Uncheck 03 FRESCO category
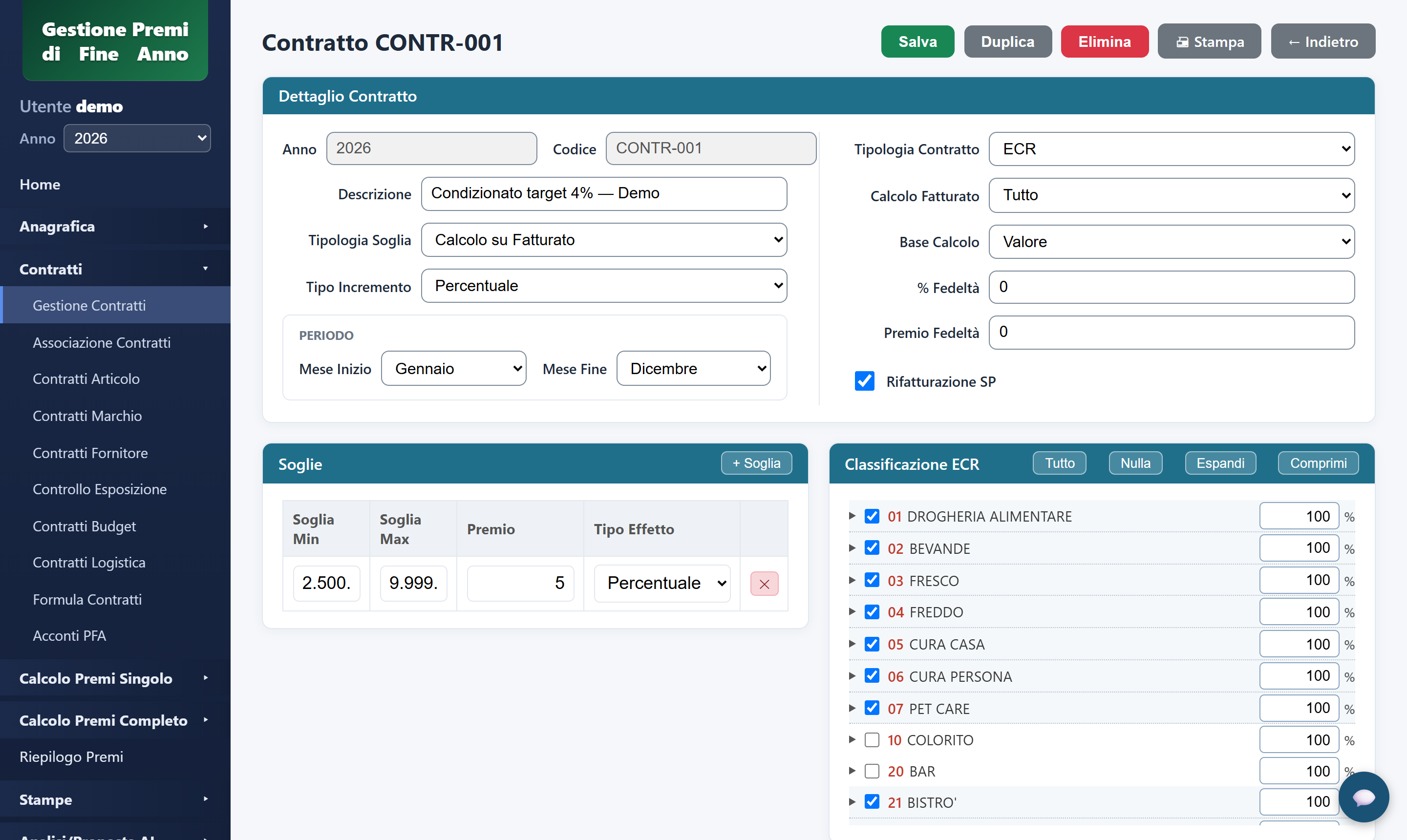This screenshot has width=1407, height=840. point(872,580)
